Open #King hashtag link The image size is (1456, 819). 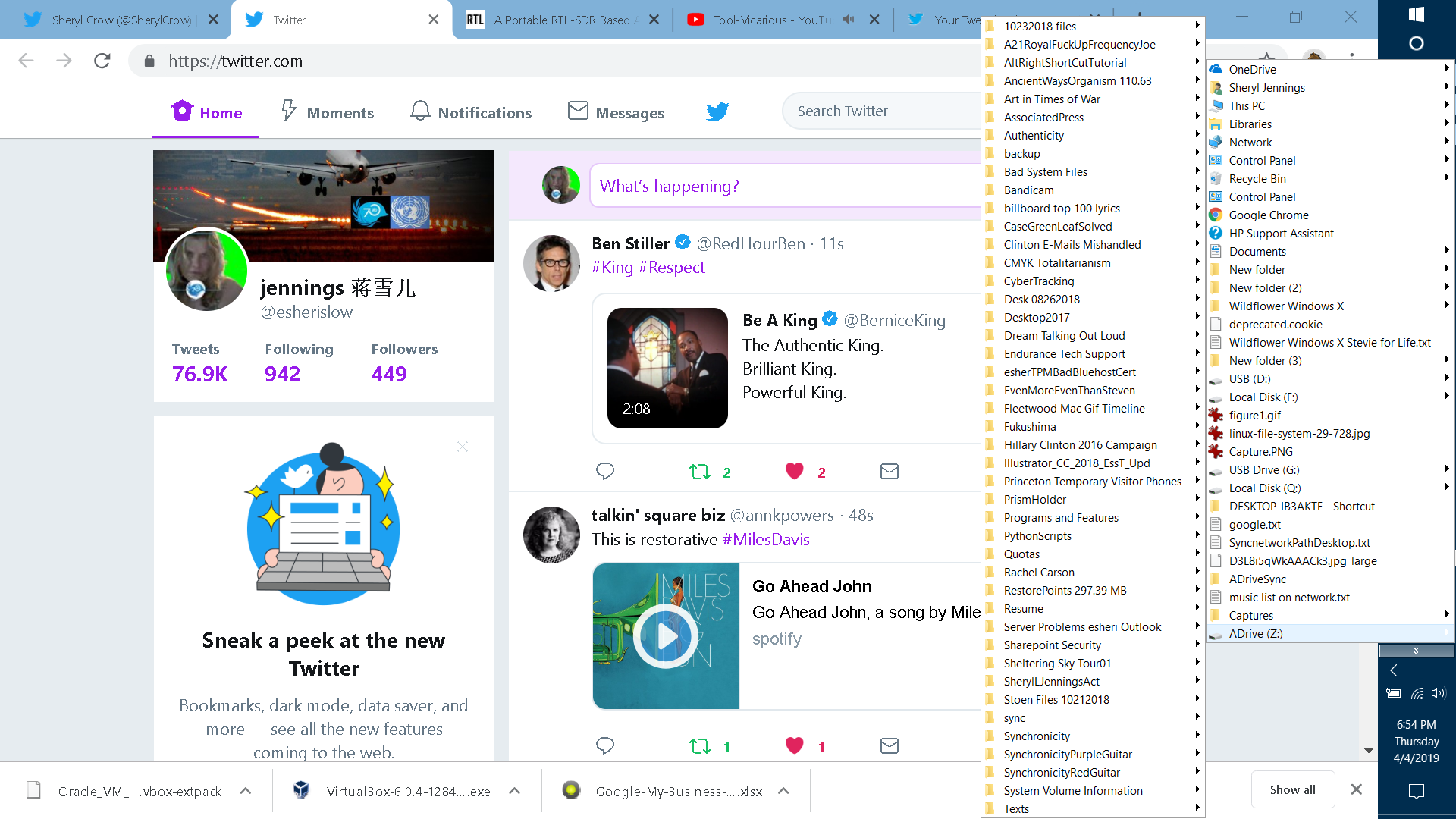(612, 267)
